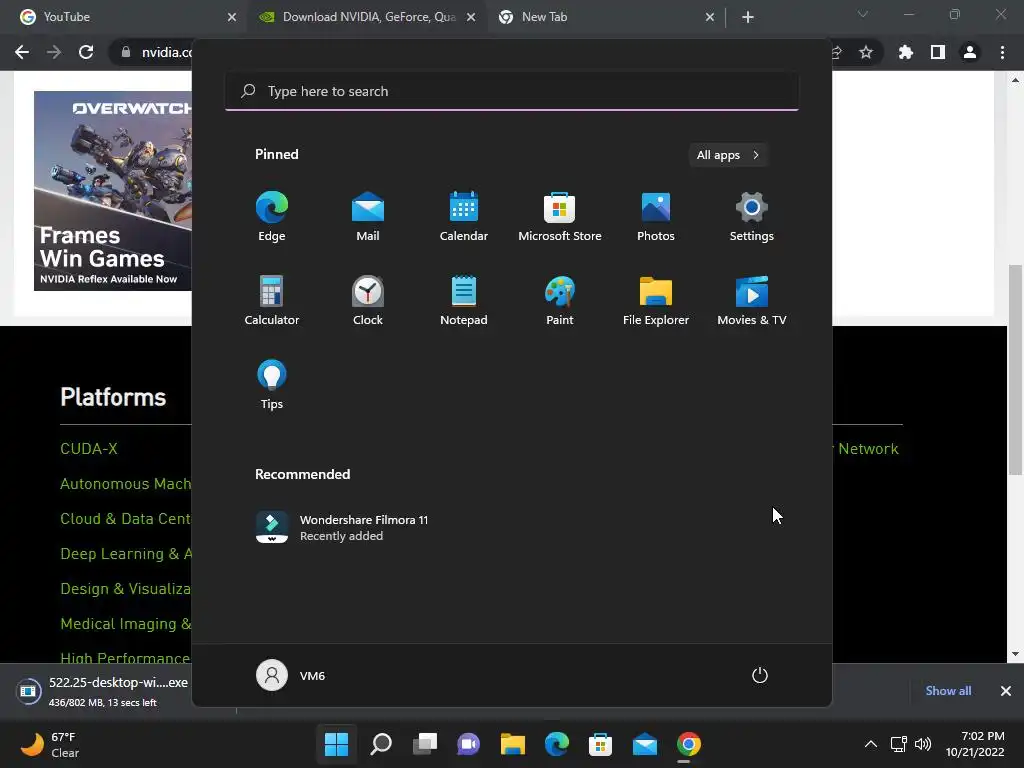
Task: Open the Tips app
Action: 272,385
